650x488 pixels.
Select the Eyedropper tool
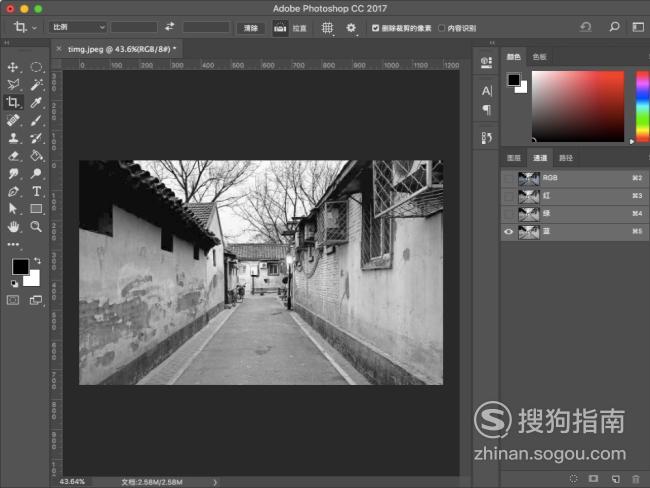[36, 102]
